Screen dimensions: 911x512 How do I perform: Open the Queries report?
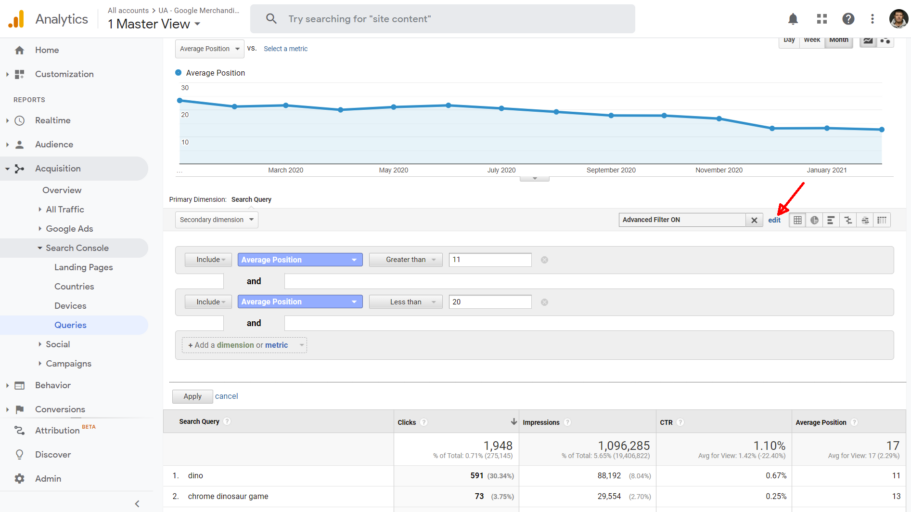pyautogui.click(x=70, y=325)
